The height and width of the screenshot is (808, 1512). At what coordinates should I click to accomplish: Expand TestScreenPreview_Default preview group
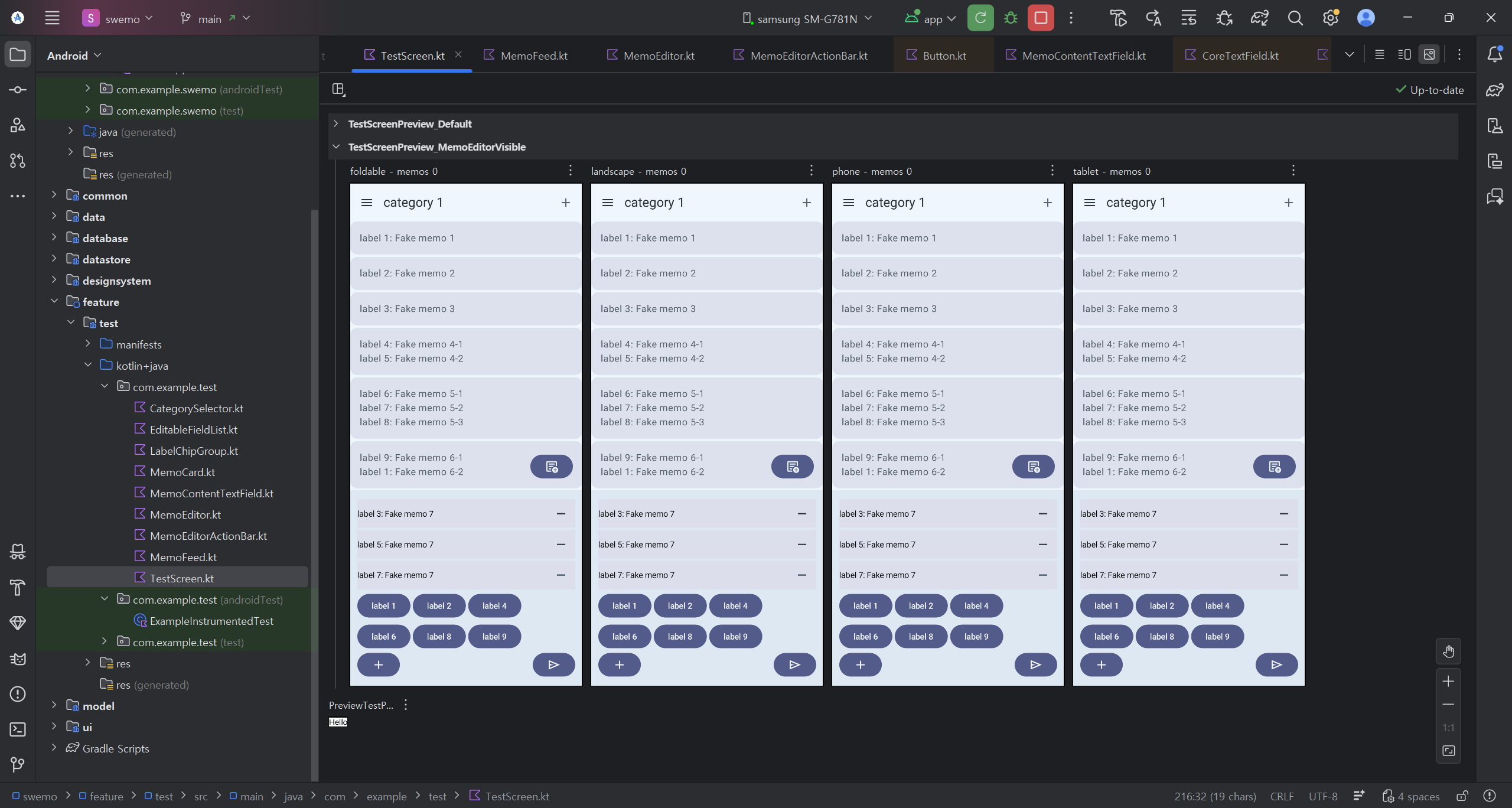pos(336,124)
